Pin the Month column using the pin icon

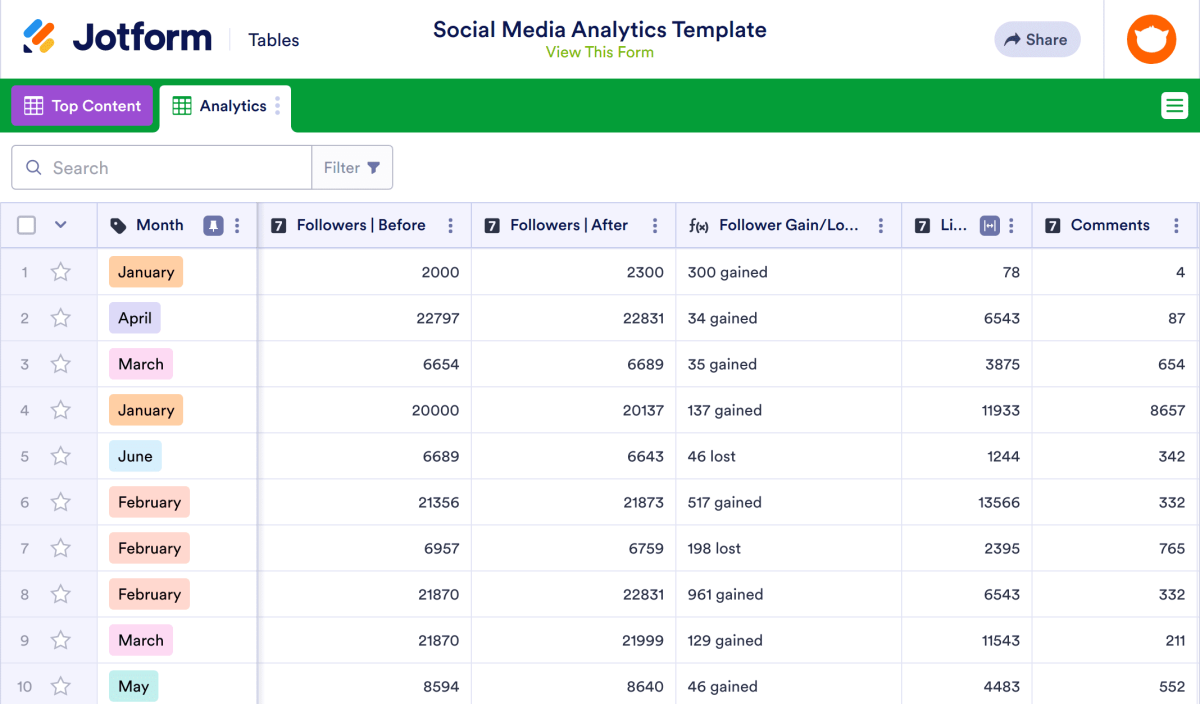click(x=213, y=225)
